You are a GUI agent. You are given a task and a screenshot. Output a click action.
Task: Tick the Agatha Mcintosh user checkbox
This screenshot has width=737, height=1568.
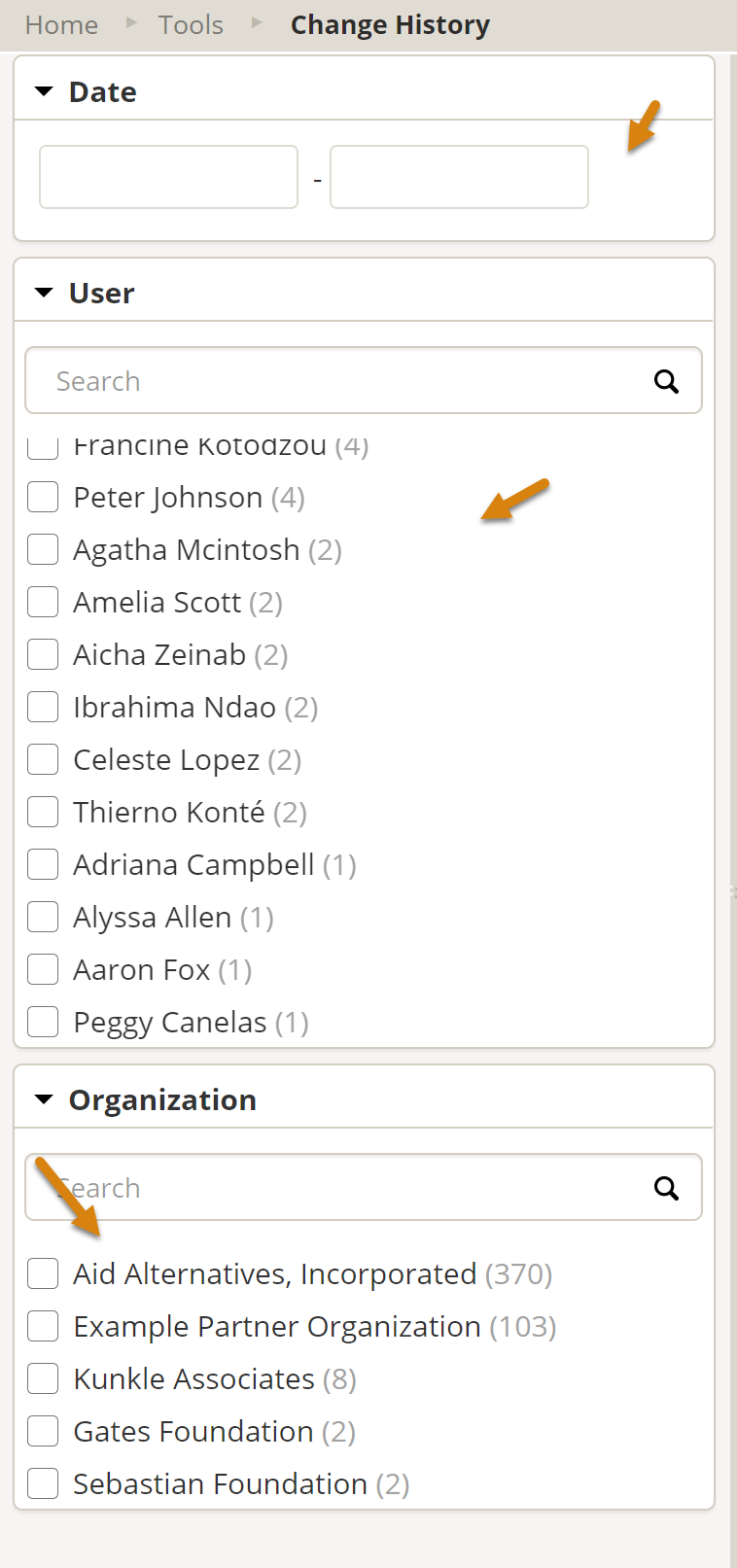click(x=43, y=549)
